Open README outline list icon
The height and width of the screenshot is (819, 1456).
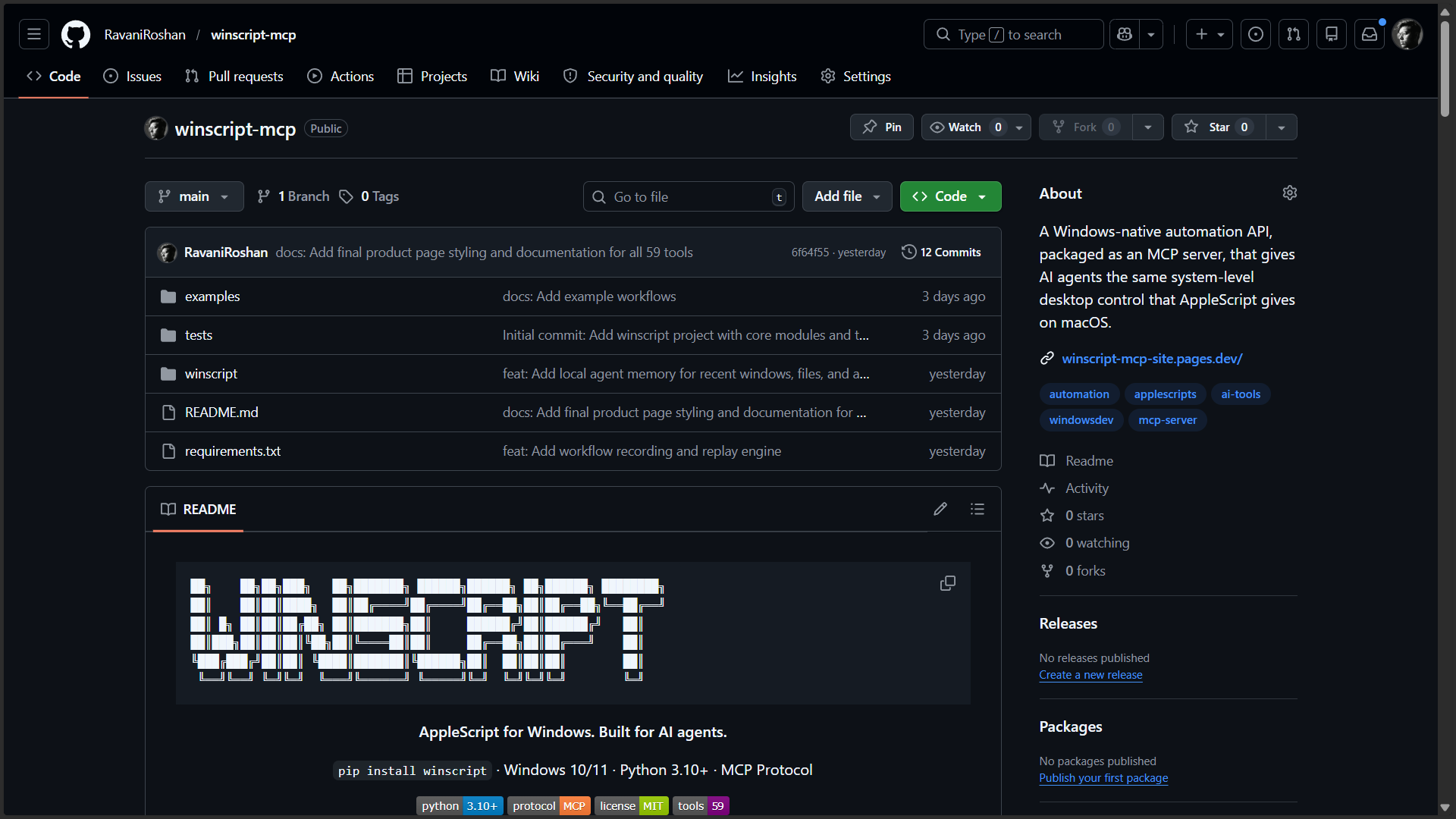tap(977, 509)
